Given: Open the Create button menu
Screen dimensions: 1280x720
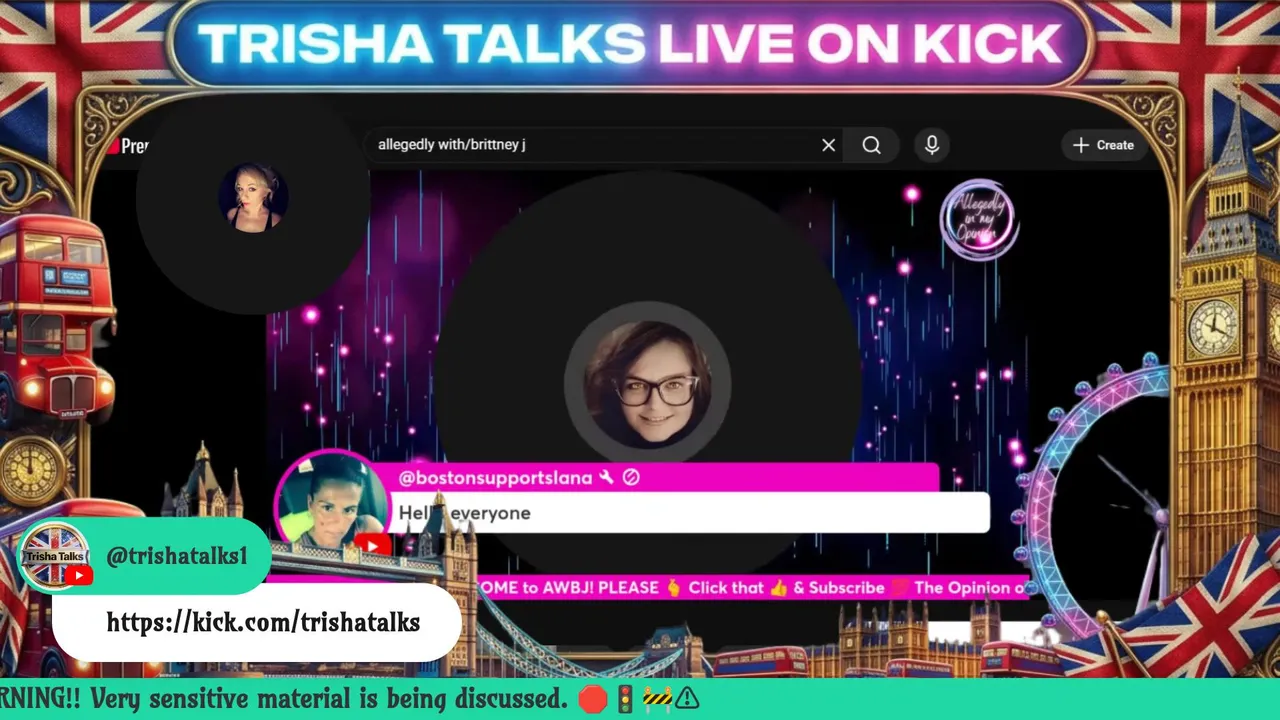Looking at the screenshot, I should 1104,145.
